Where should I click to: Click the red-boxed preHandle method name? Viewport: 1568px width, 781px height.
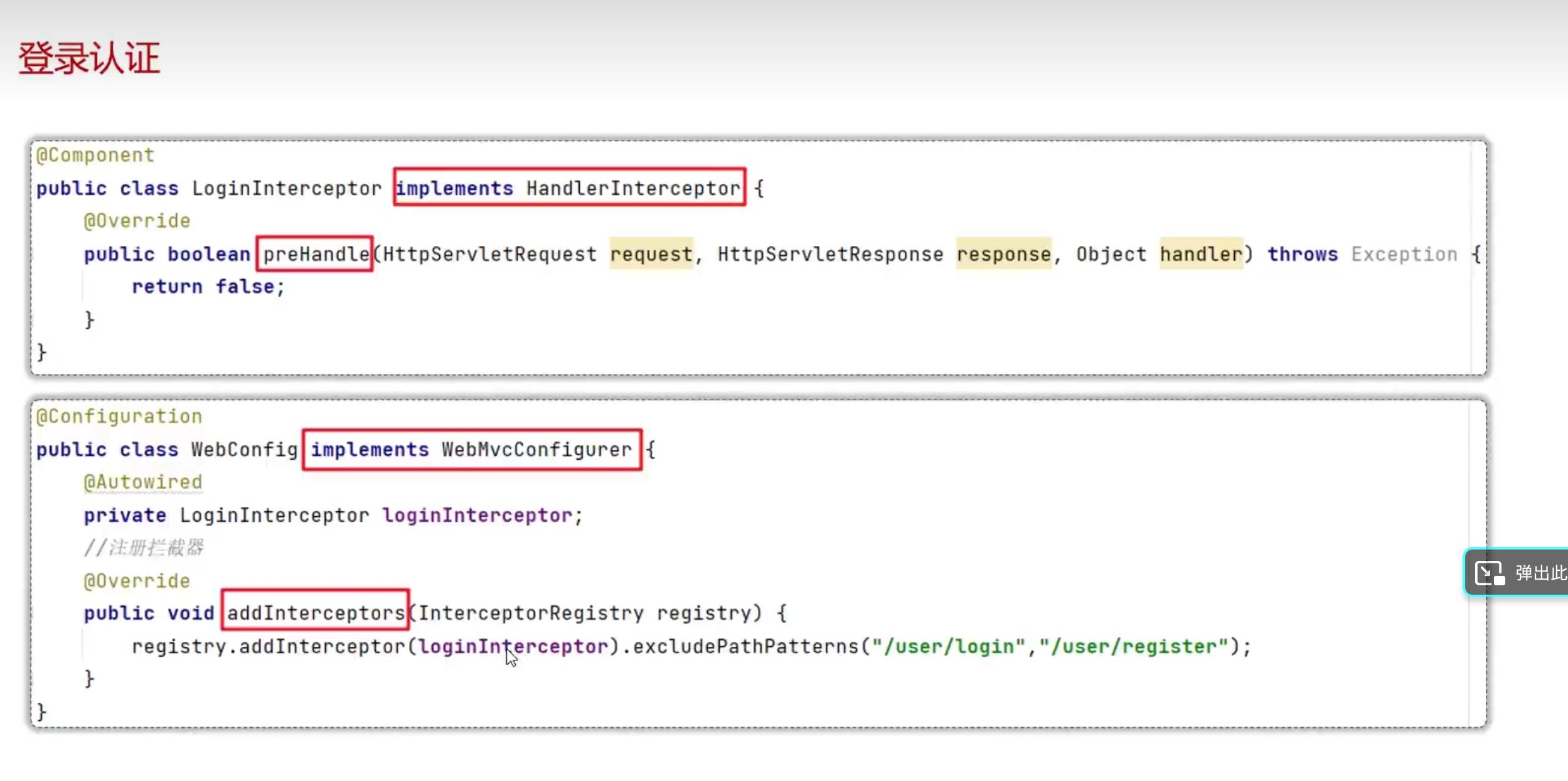tap(315, 254)
